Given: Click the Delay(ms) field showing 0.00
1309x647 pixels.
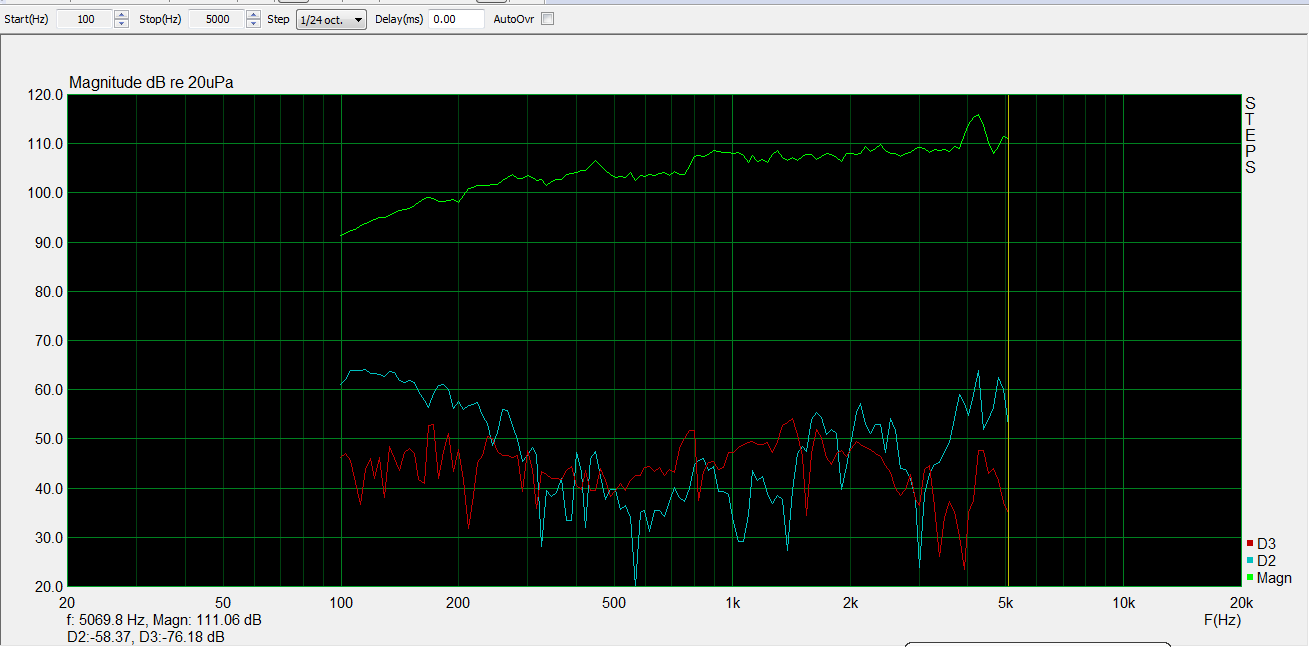Looking at the screenshot, I should coord(456,19).
